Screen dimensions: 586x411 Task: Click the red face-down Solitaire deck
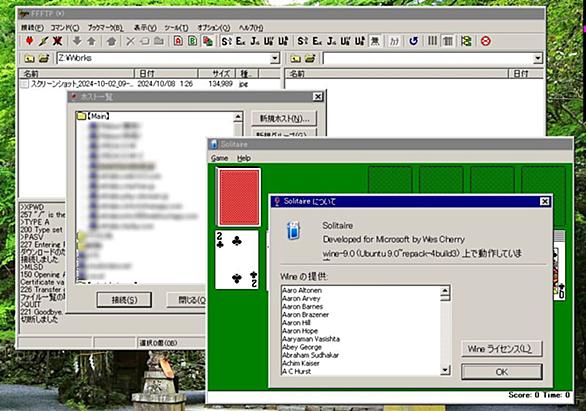click(239, 197)
